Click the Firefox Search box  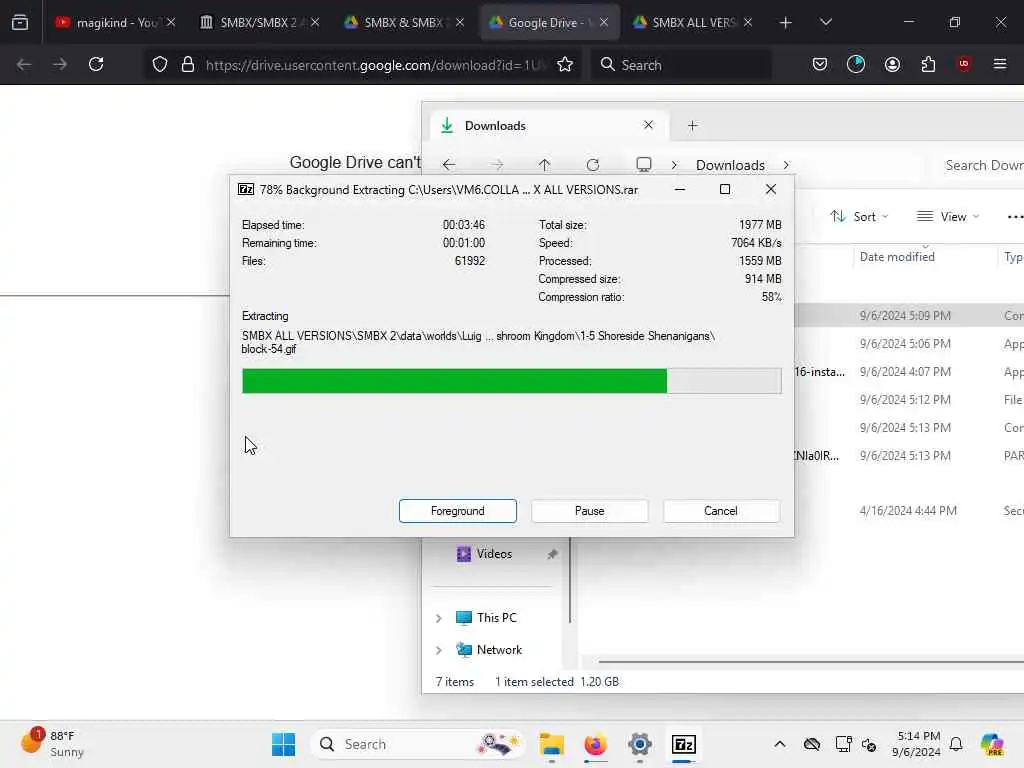(x=680, y=65)
